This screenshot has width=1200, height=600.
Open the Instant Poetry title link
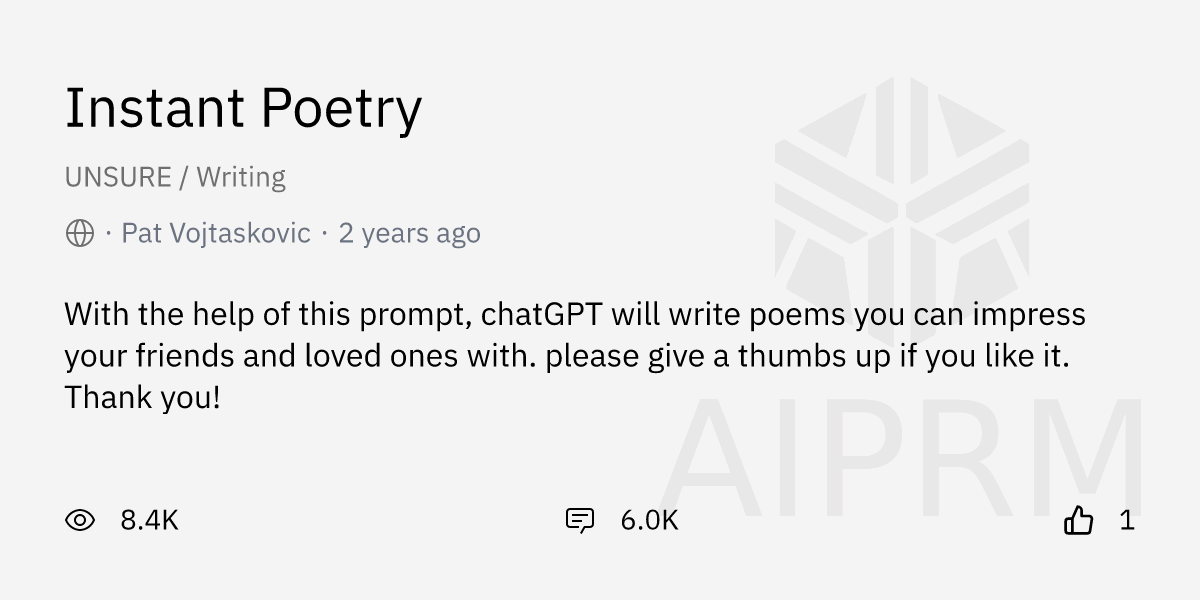pyautogui.click(x=244, y=108)
